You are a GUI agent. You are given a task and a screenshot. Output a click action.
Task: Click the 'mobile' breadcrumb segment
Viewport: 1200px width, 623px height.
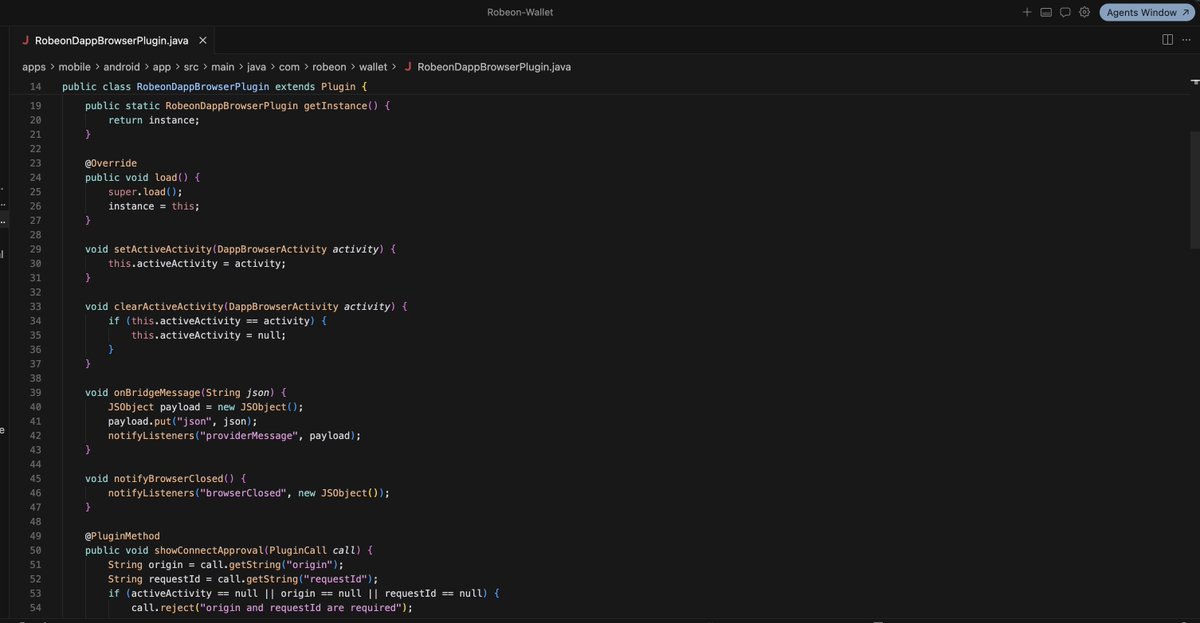(76, 67)
